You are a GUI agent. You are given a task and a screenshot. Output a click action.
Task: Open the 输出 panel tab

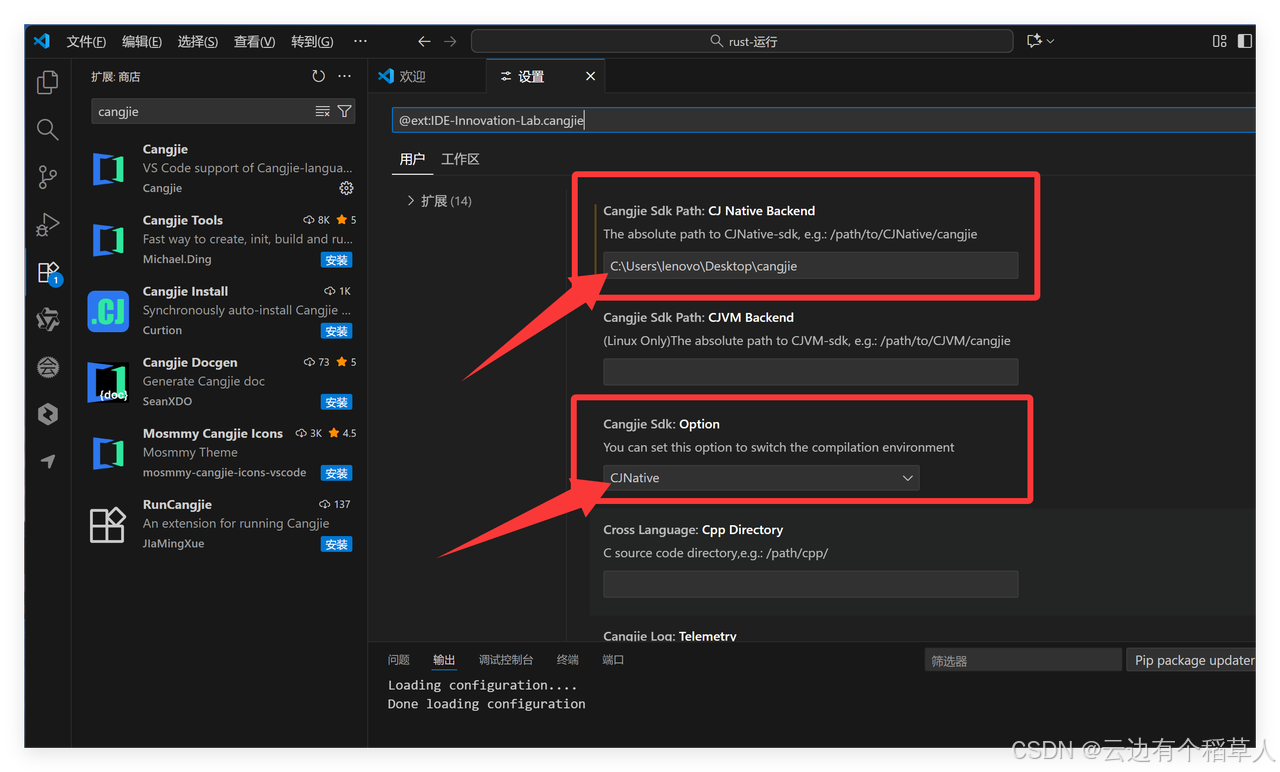click(x=444, y=660)
